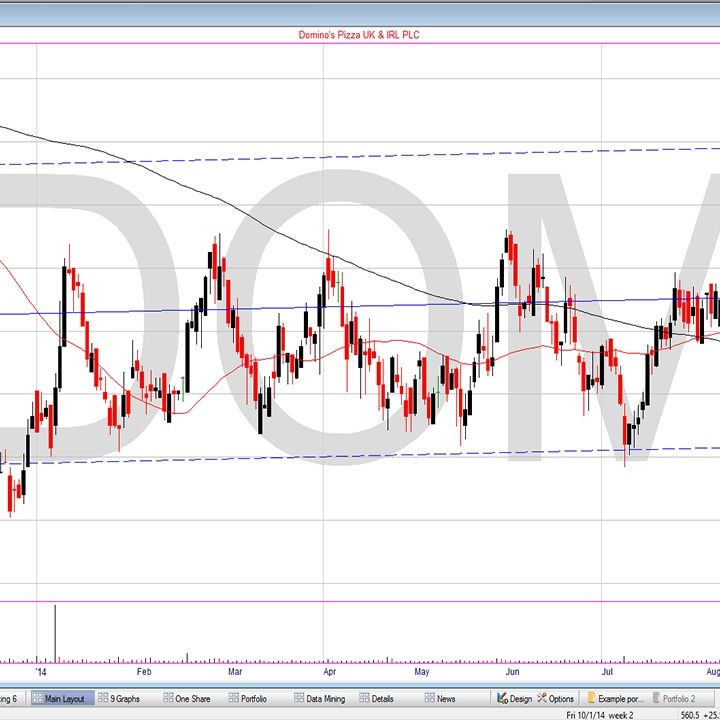Click the 560.5 price in status bar
The height and width of the screenshot is (720, 720).
(690, 714)
